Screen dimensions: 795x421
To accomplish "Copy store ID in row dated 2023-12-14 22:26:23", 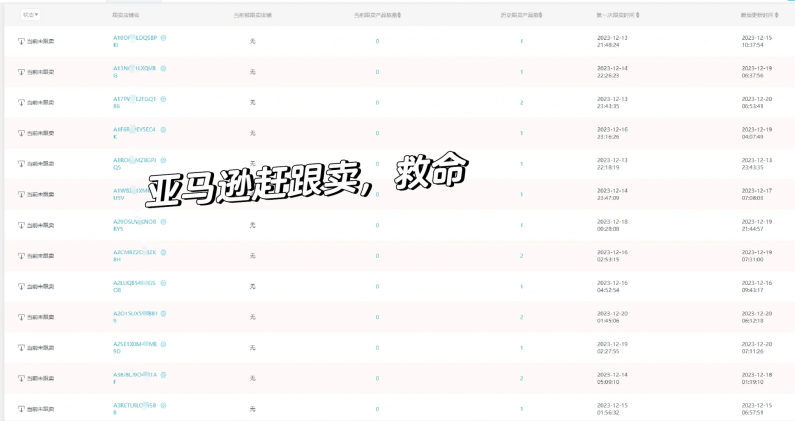I will point(163,68).
